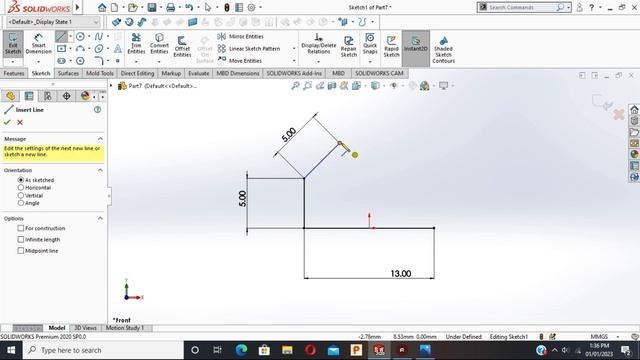
Task: Open Microsoft Edge from the taskbar
Action: pos(241,350)
